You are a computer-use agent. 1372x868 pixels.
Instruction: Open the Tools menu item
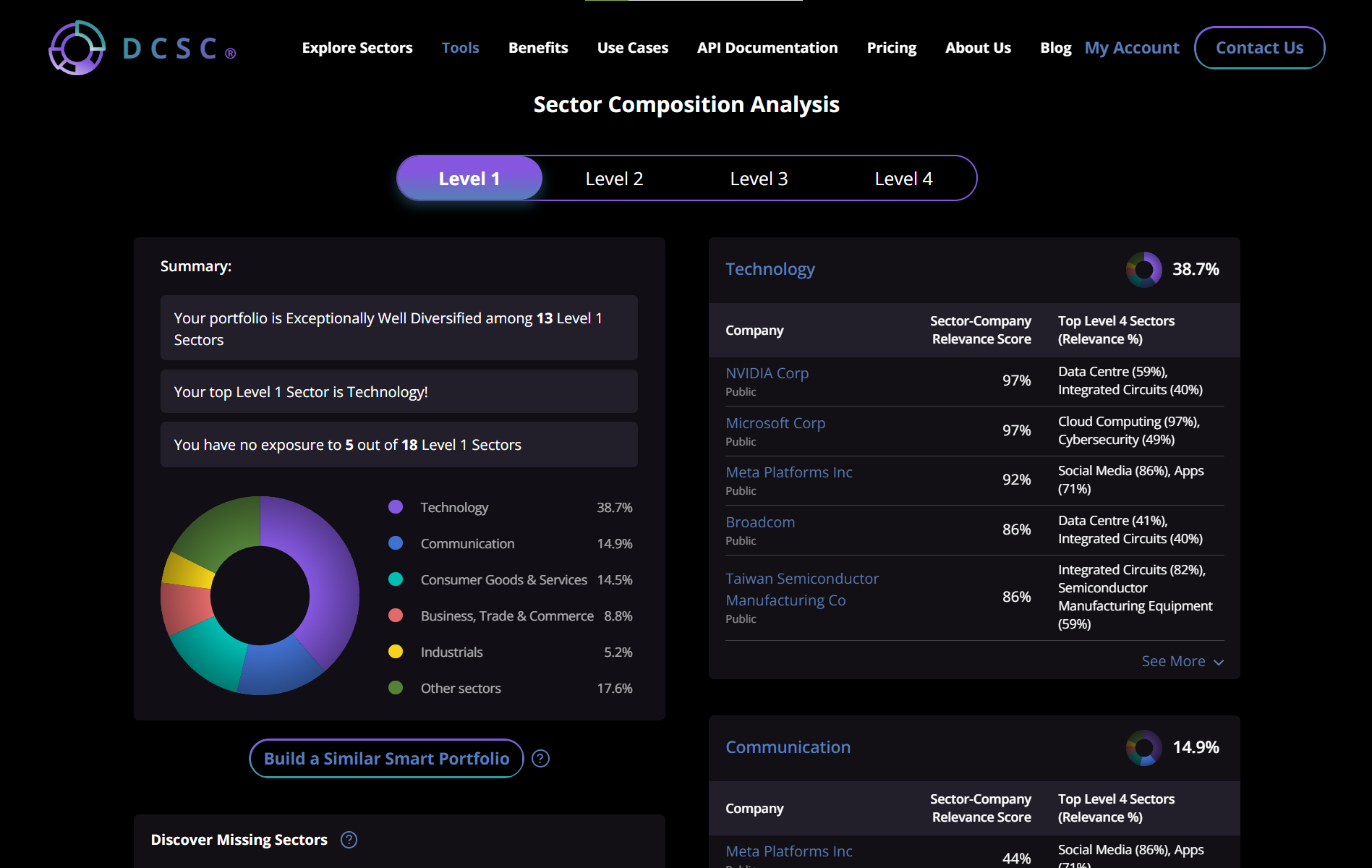point(461,48)
